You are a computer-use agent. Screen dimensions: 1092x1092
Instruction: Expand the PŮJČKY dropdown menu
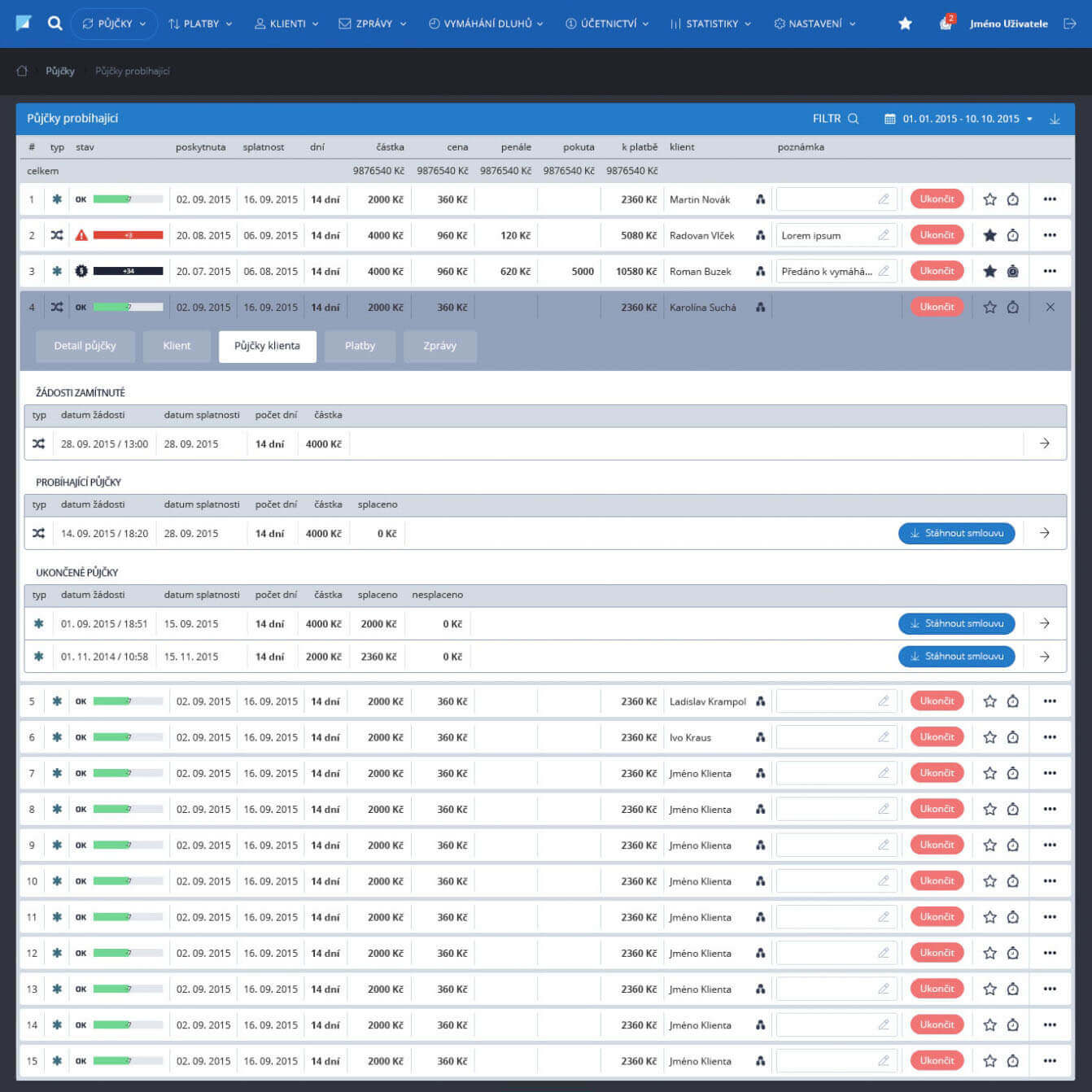click(x=114, y=24)
